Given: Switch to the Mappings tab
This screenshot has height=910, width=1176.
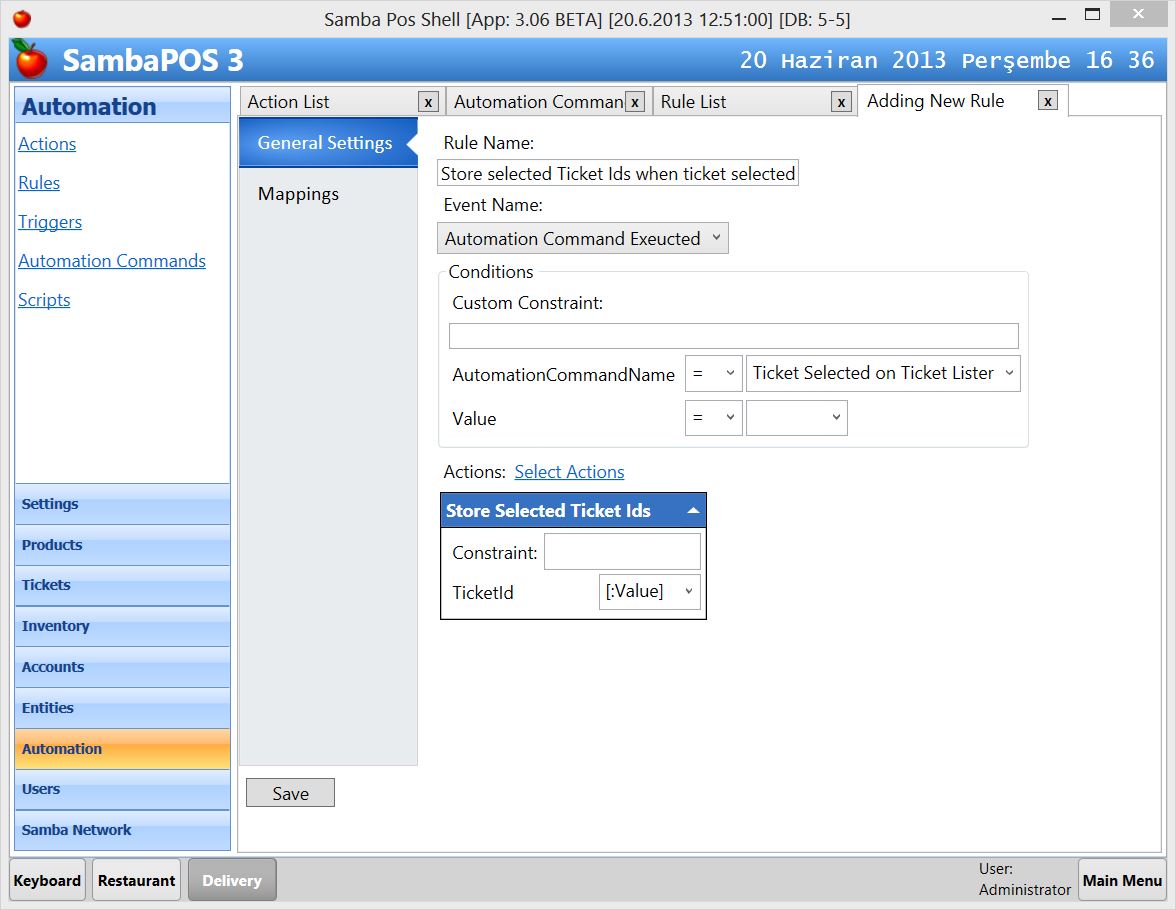Looking at the screenshot, I should tap(298, 194).
